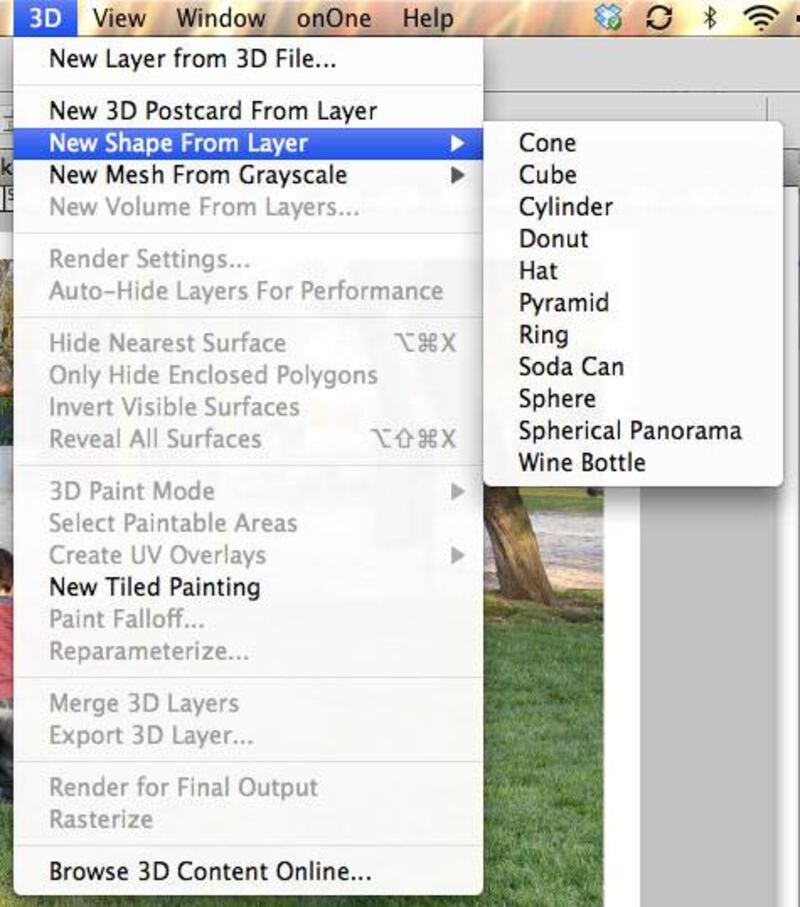The width and height of the screenshot is (800, 907).
Task: Choose the Cube shape option
Action: [x=547, y=175]
